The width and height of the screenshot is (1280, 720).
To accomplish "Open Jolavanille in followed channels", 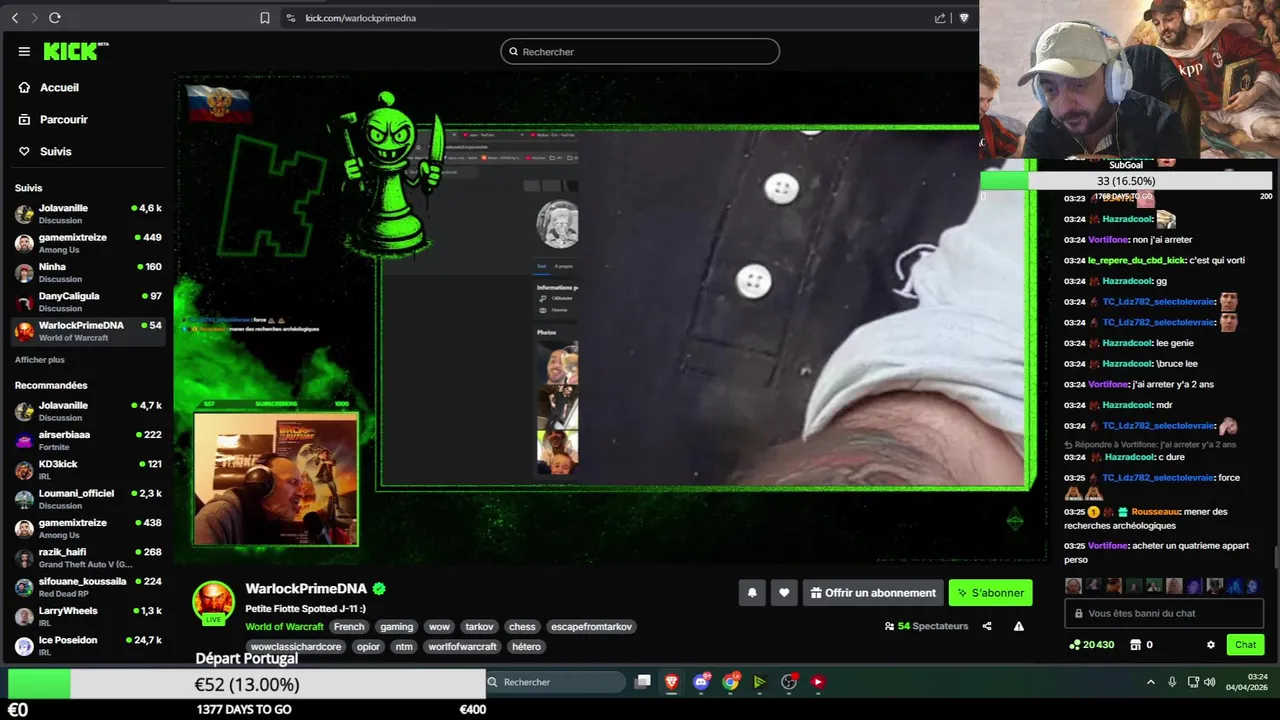I will (88, 214).
